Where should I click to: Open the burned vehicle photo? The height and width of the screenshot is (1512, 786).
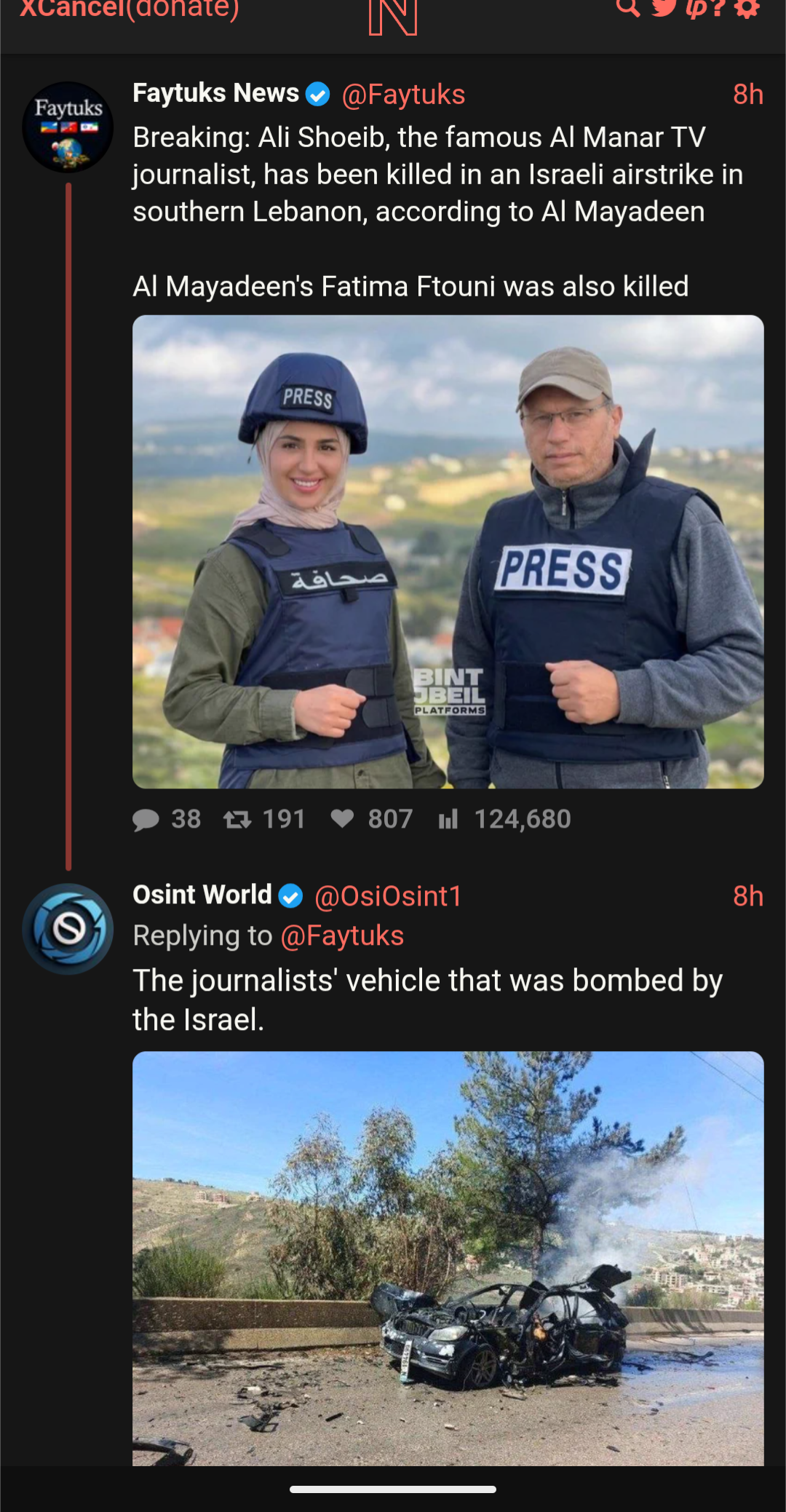(448, 1259)
